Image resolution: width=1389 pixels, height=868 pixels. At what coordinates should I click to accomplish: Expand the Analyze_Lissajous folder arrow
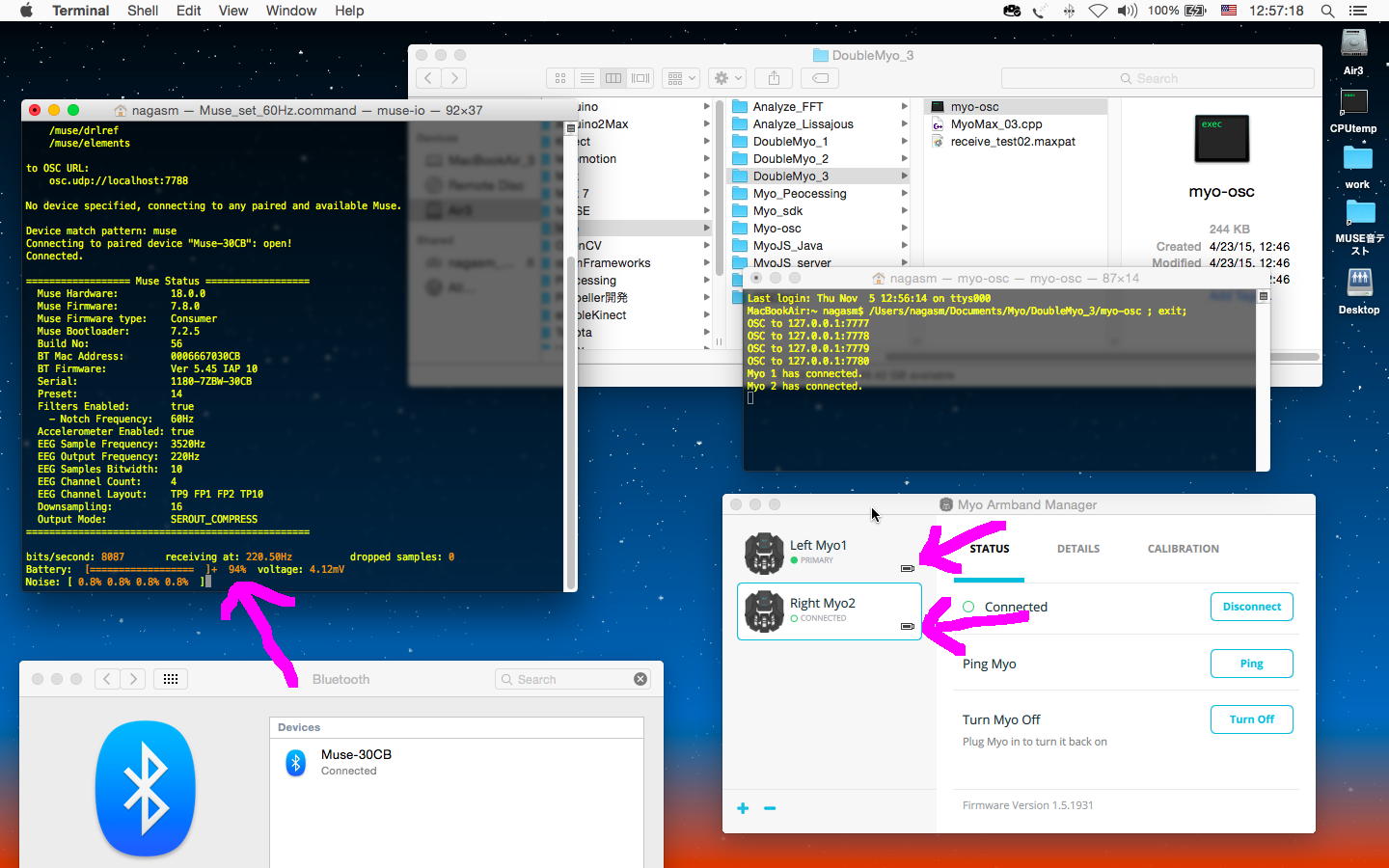(x=904, y=124)
